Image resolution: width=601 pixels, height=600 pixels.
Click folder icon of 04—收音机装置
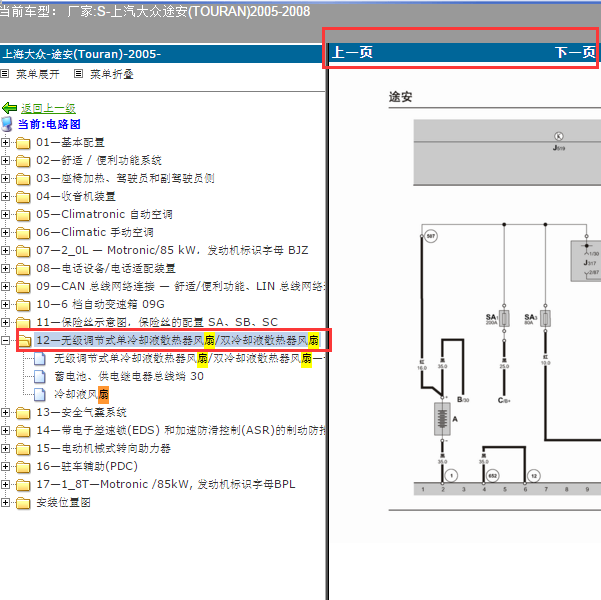(23, 197)
